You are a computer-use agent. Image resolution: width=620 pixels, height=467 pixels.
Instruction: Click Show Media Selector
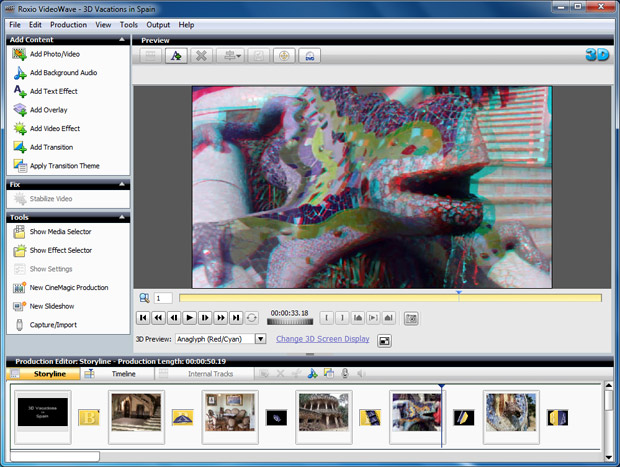[60, 231]
